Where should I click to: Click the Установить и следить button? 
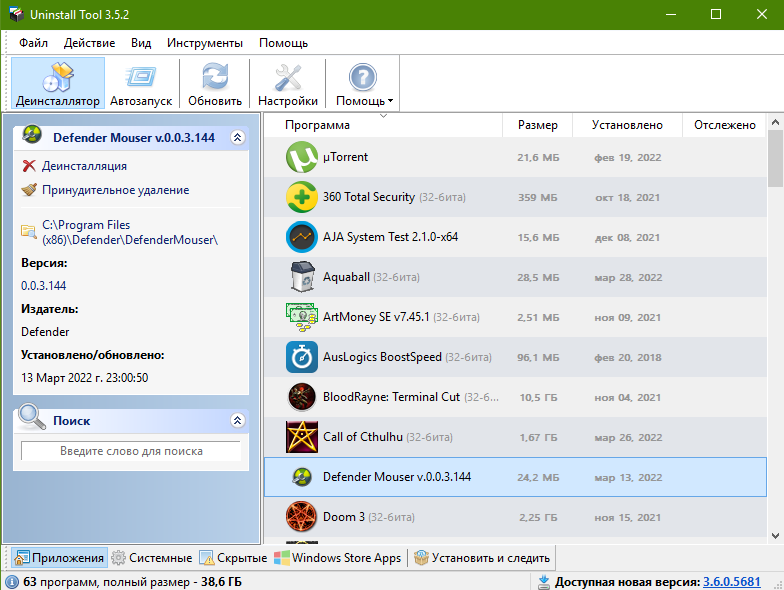[482, 558]
